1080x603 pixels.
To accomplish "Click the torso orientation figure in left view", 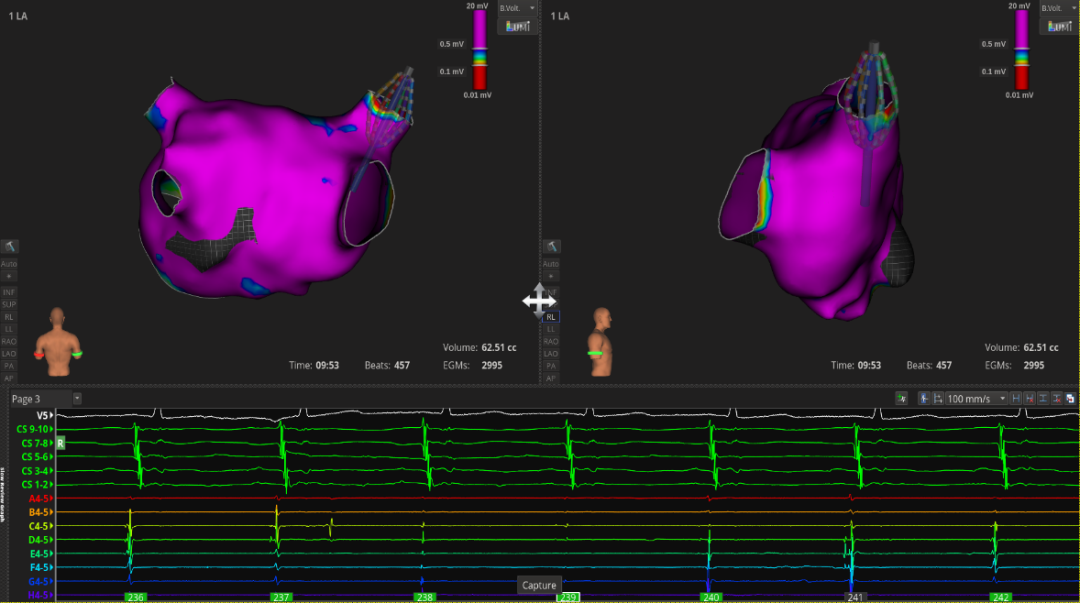I will pos(59,342).
